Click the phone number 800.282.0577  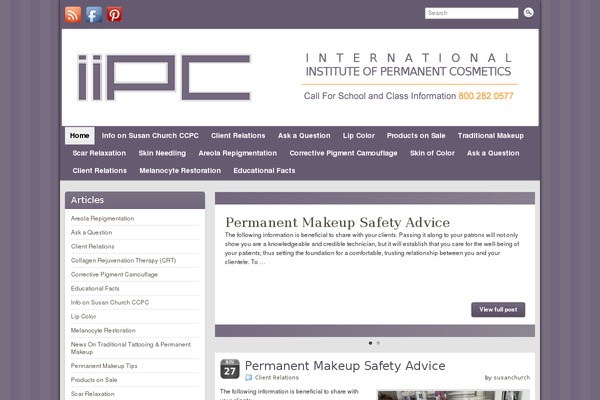pyautogui.click(x=486, y=96)
